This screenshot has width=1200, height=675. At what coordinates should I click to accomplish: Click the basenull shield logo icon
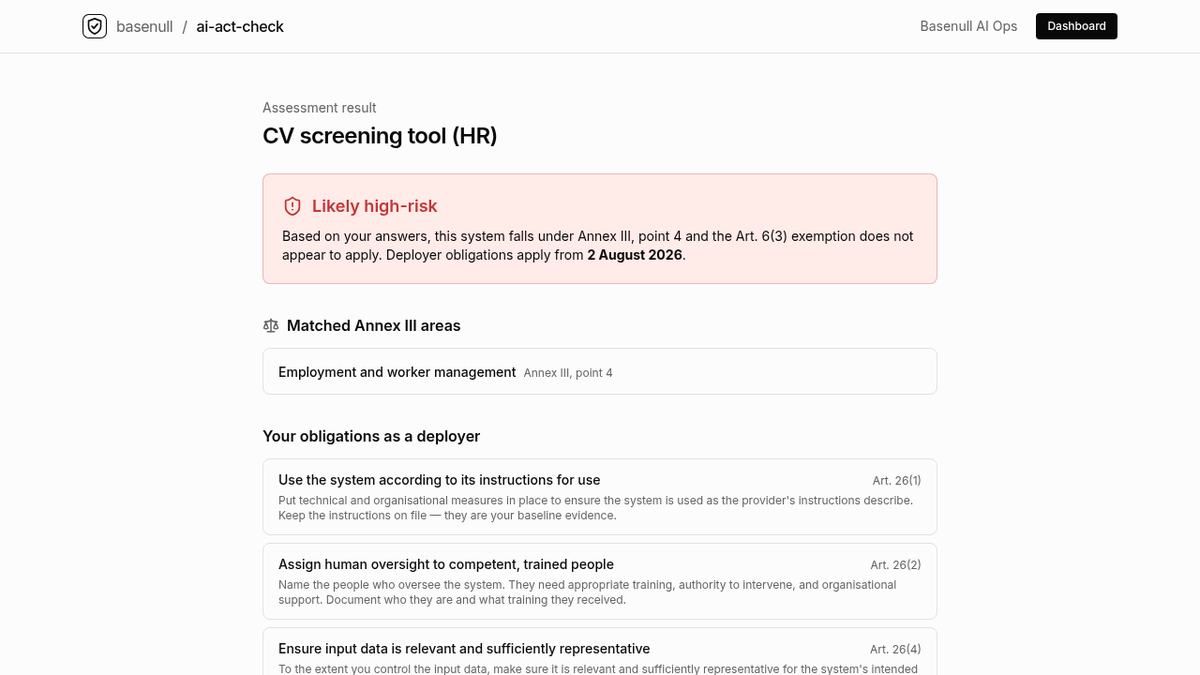[94, 26]
